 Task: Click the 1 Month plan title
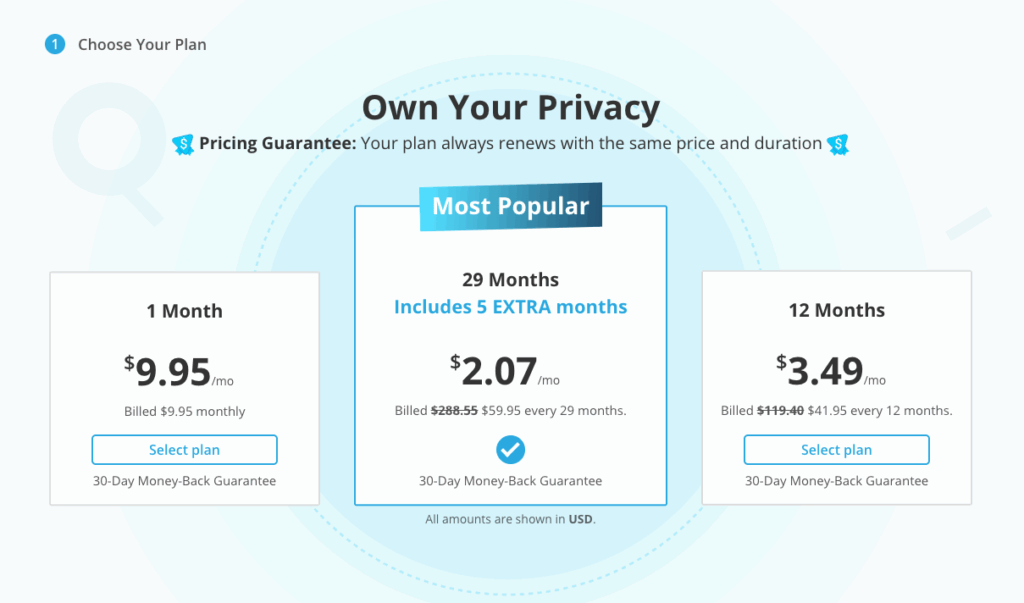[184, 311]
